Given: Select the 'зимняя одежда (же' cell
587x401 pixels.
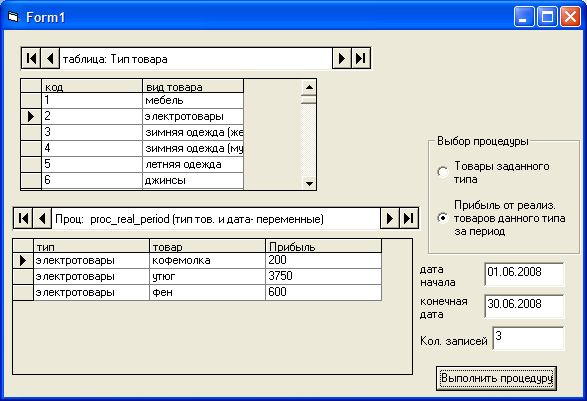Looking at the screenshot, I should (193, 133).
